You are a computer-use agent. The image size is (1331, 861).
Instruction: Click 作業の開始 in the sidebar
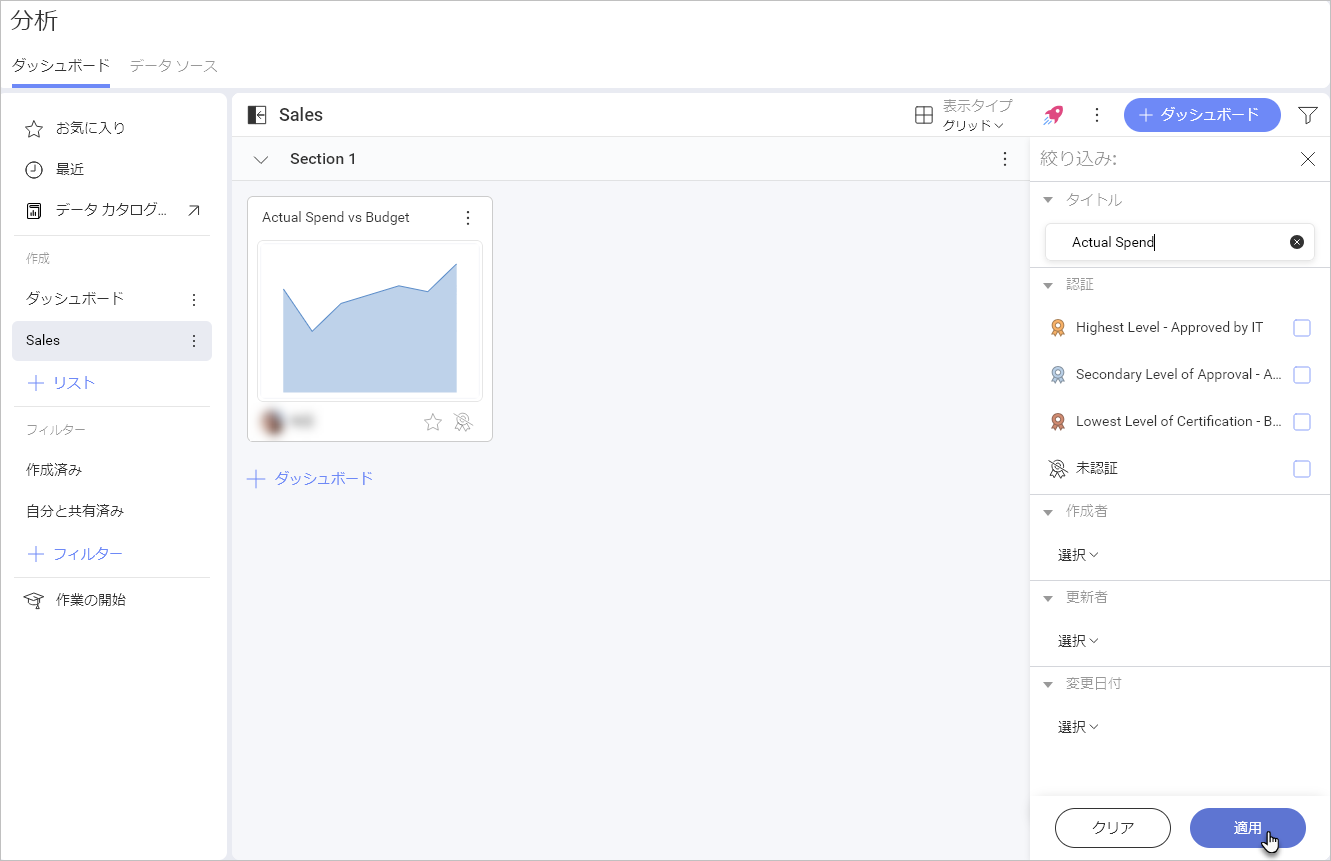pyautogui.click(x=91, y=600)
